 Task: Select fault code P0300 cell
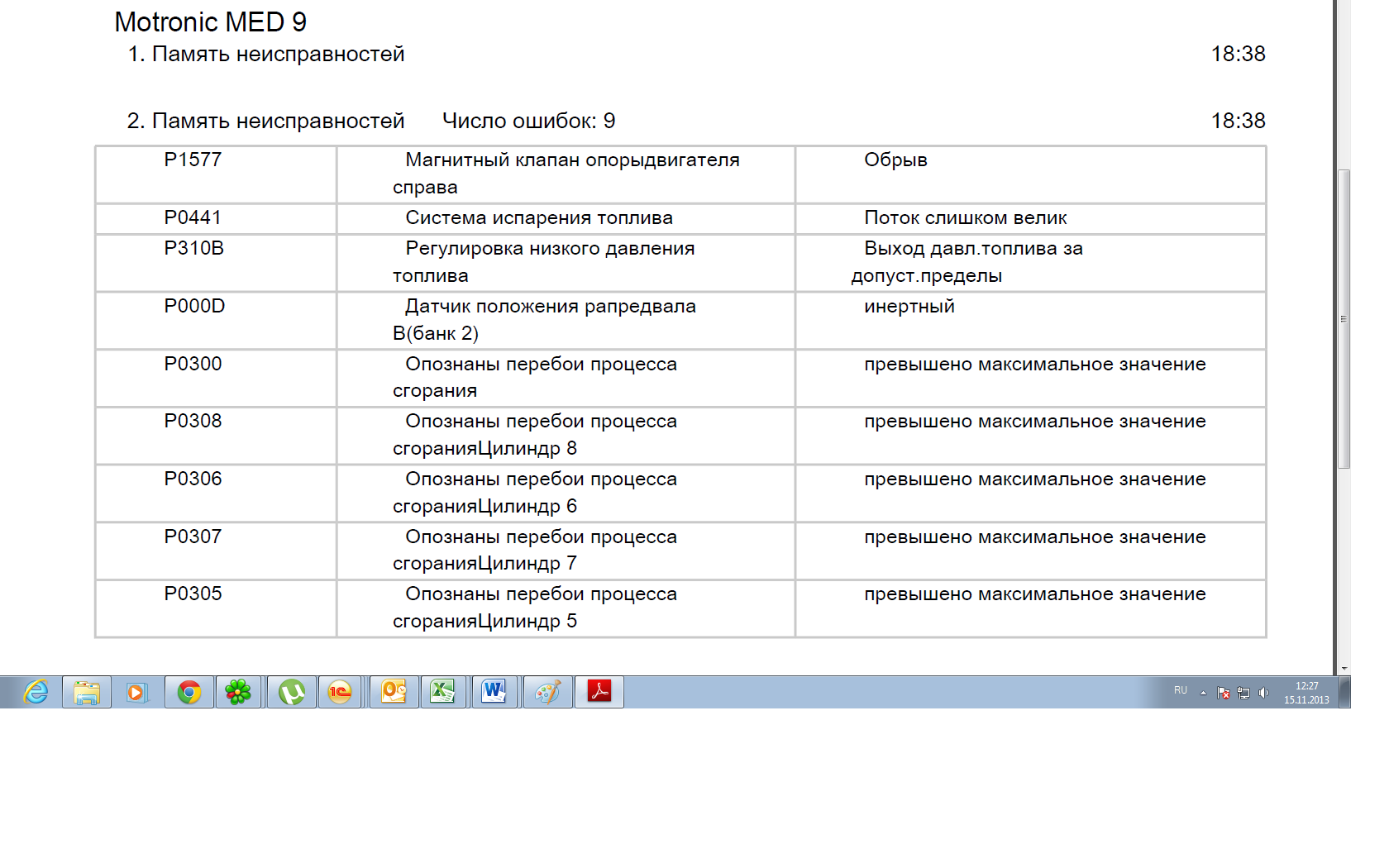(216, 378)
